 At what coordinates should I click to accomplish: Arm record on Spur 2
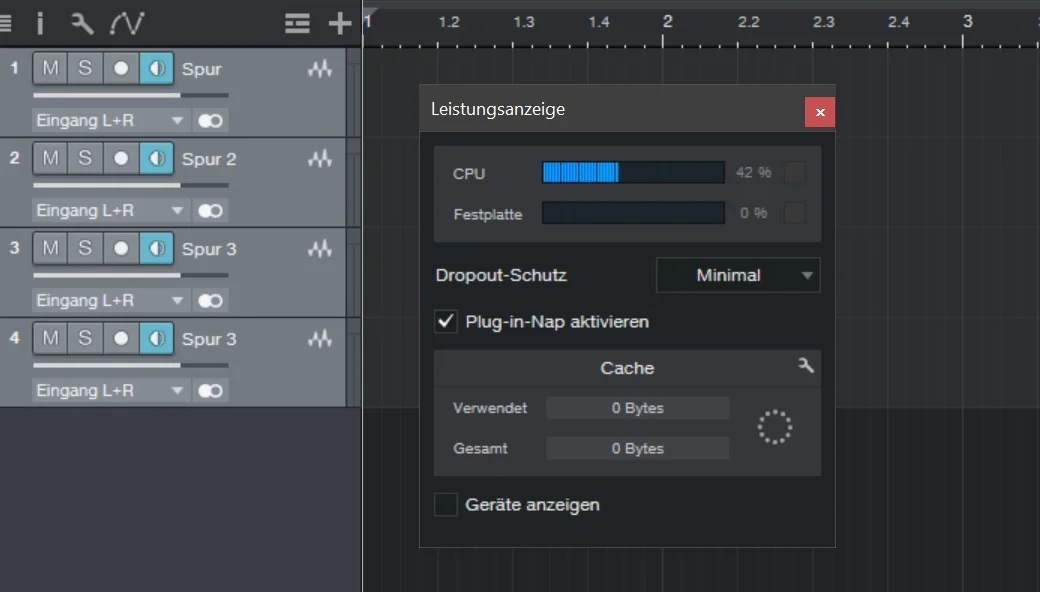121,158
